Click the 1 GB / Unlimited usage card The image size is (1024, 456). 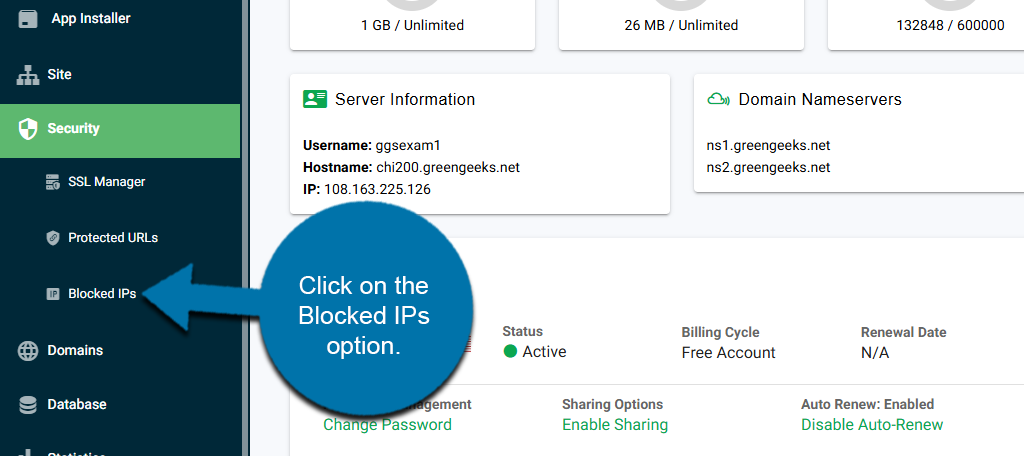coord(412,25)
